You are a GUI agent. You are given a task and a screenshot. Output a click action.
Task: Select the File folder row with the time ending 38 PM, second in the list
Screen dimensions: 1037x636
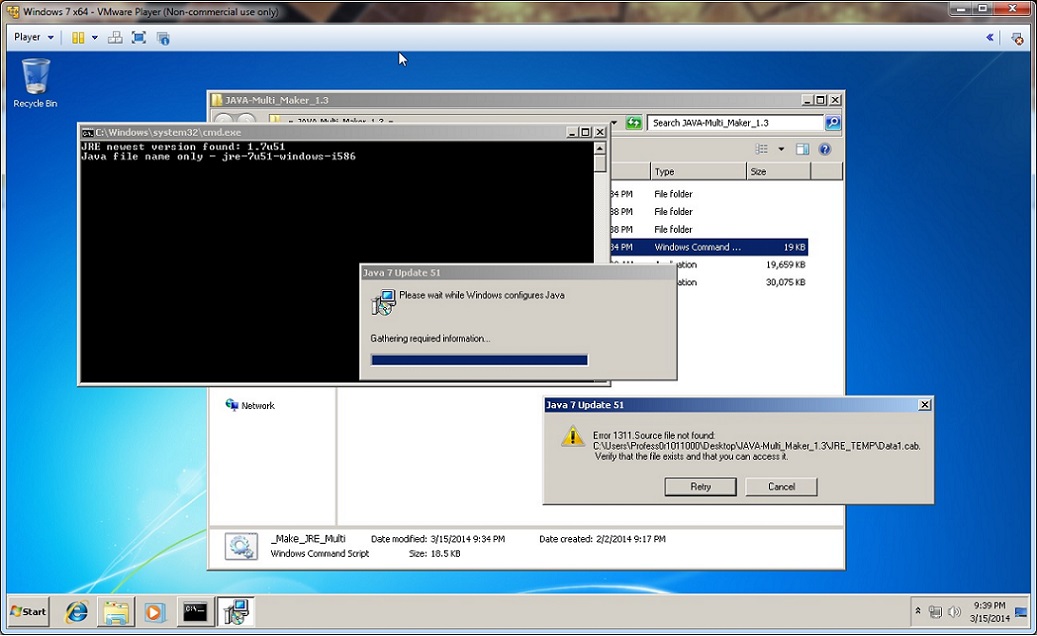708,212
